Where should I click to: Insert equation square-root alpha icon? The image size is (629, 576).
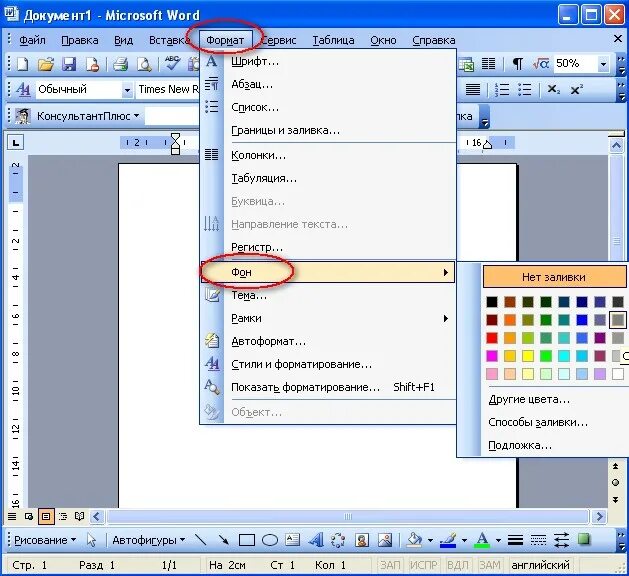(540, 63)
